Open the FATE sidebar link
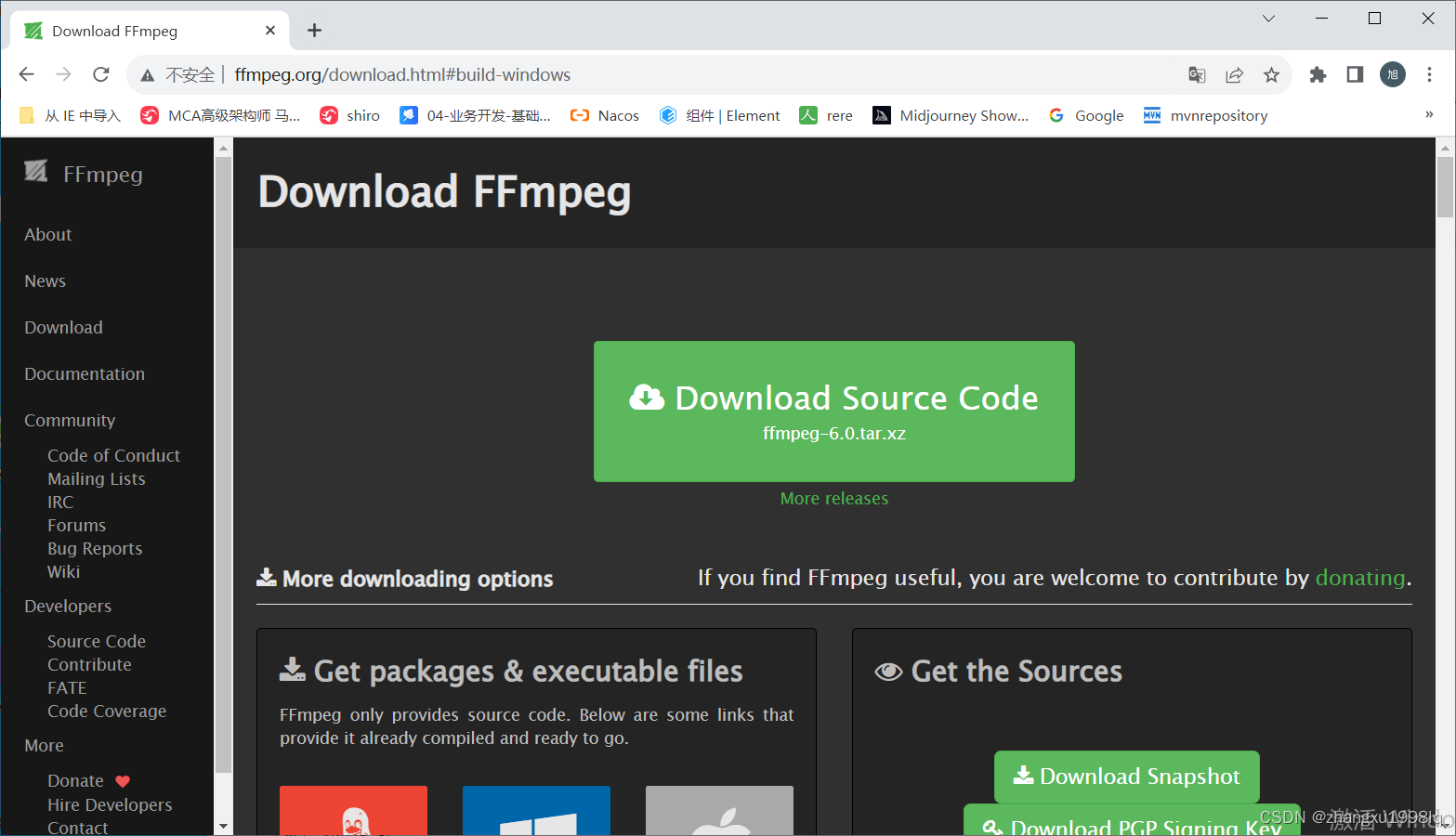The width and height of the screenshot is (1456, 836). pos(67,688)
